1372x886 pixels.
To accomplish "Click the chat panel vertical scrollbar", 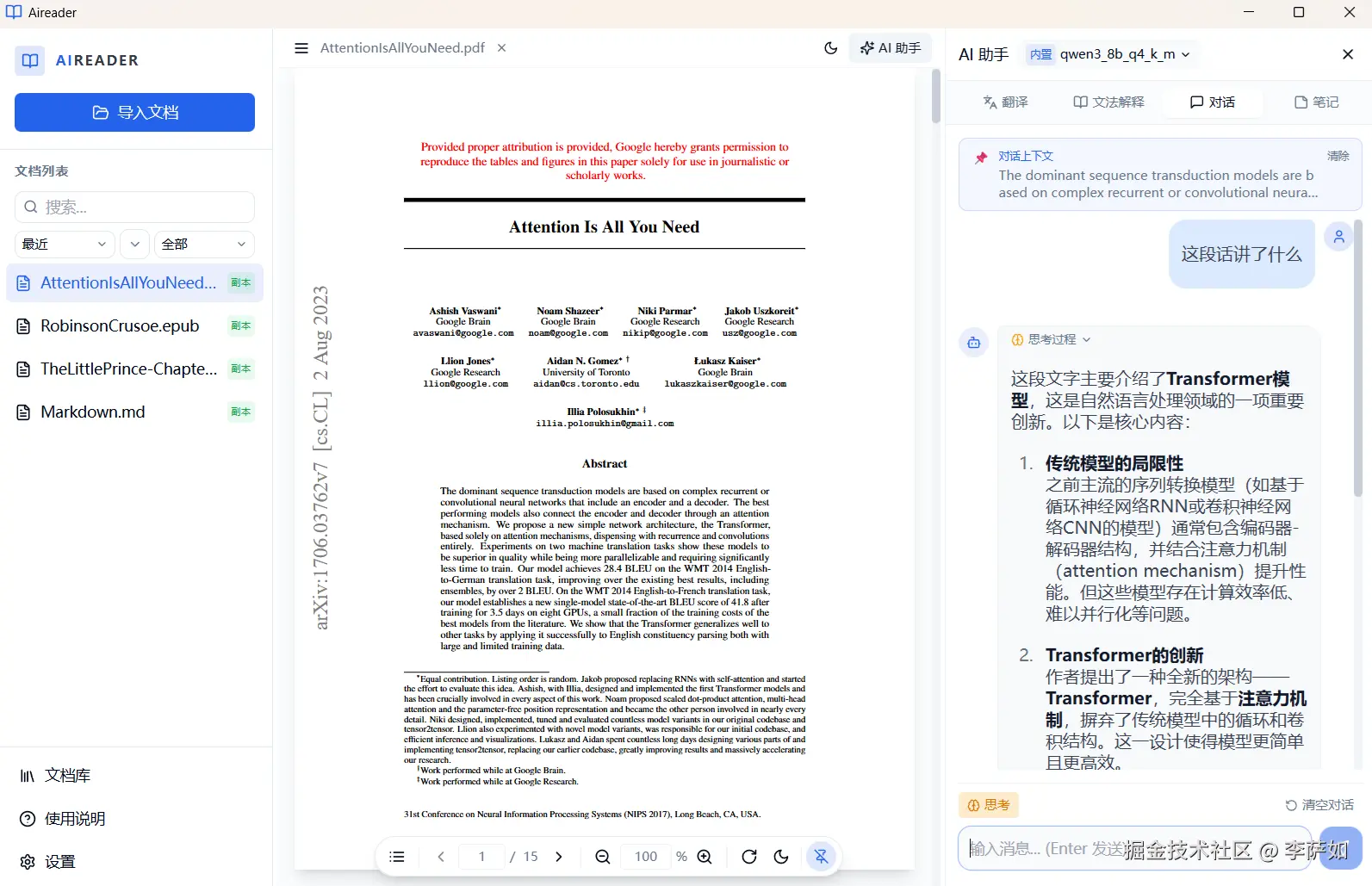I will coord(1359,357).
